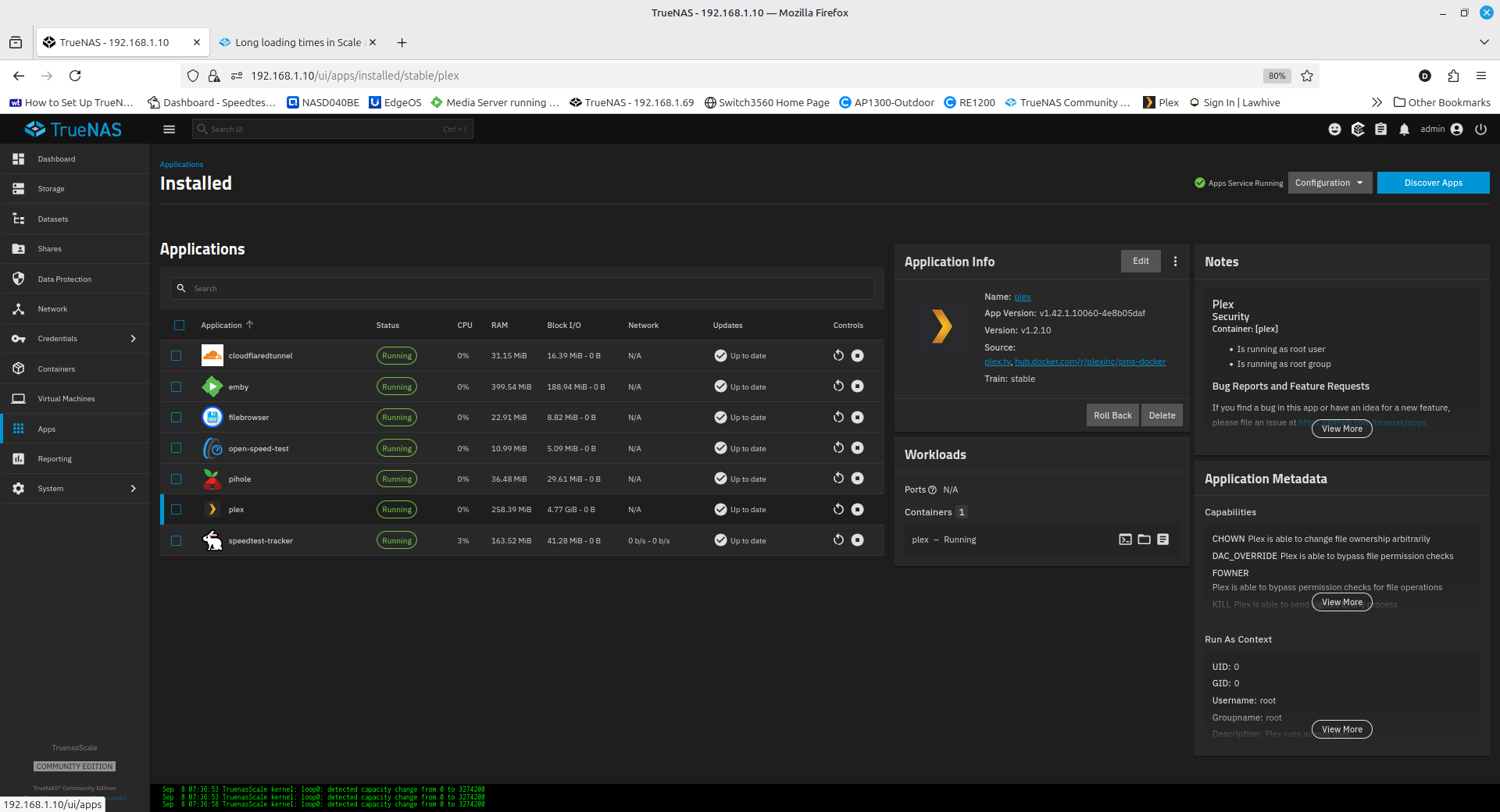Screen dimensions: 1500x812
Task: Expand the System sidebar section
Action: [x=75, y=489]
